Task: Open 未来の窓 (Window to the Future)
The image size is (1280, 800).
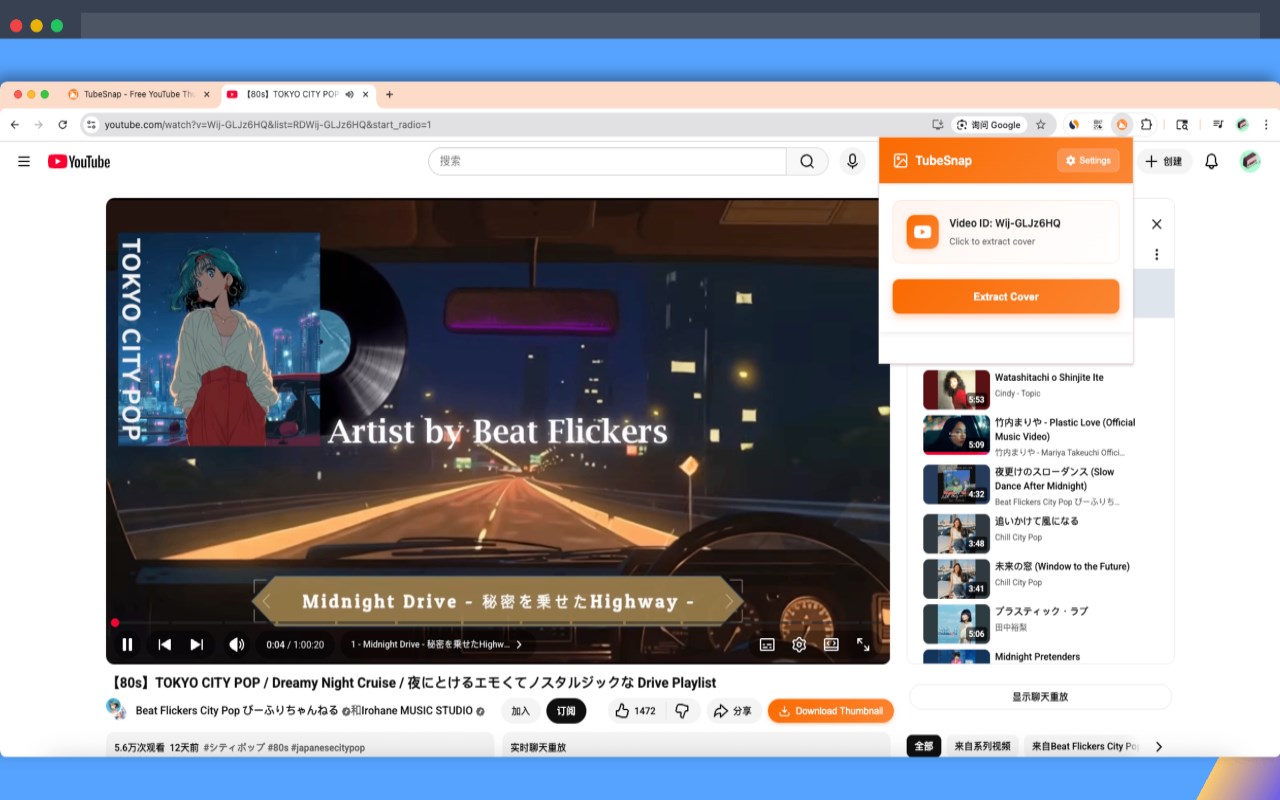Action: coord(1062,566)
